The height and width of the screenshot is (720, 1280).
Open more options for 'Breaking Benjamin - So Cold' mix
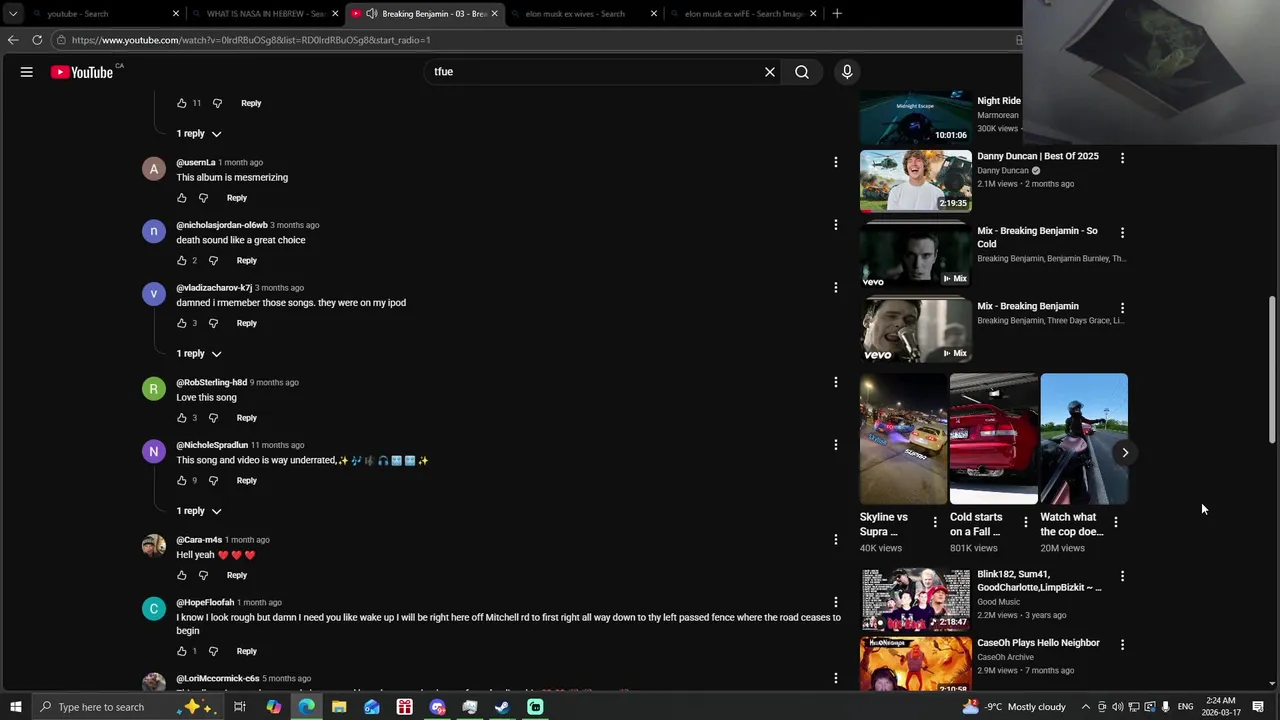1122,233
